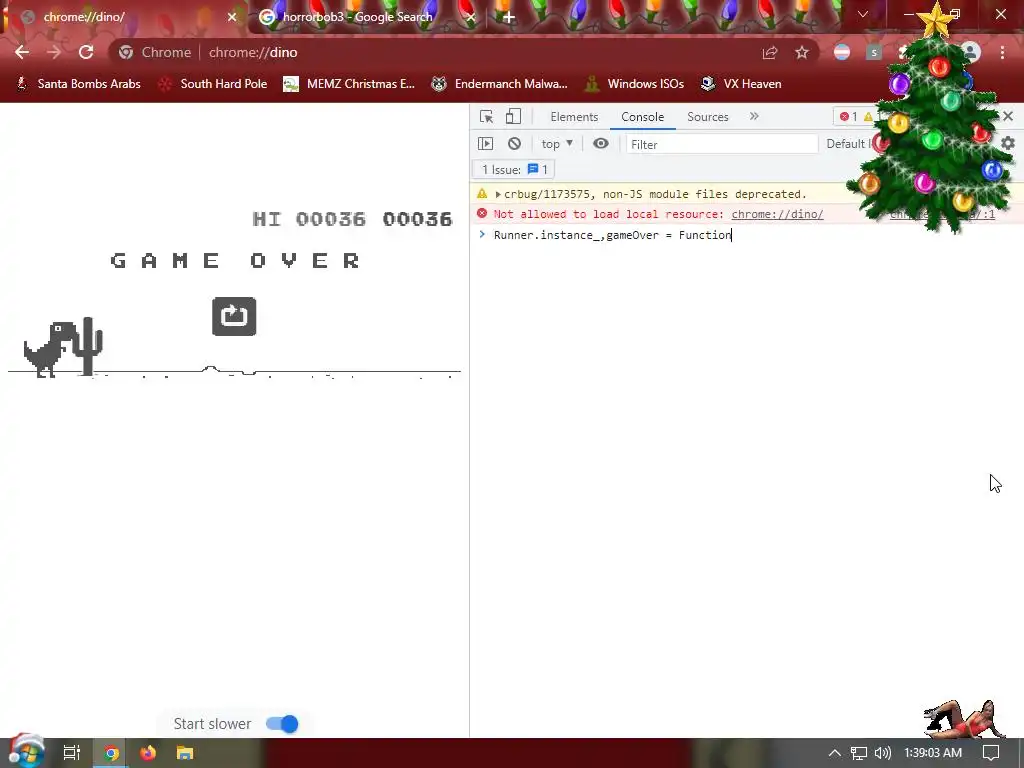Open the Santa Bombs Arabs bookmark
Viewport: 1024px width, 768px height.
[x=78, y=84]
